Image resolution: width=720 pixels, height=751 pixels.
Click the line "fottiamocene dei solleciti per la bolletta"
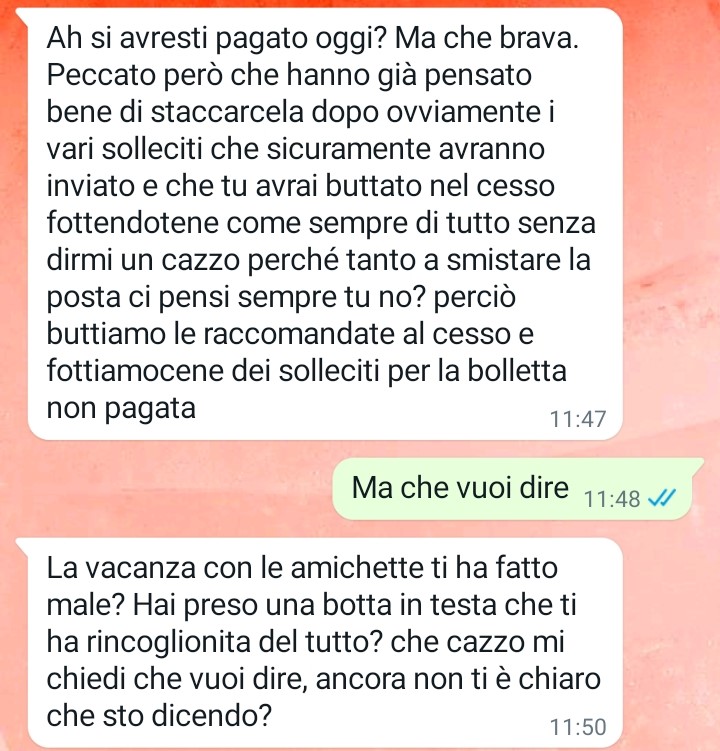point(307,371)
